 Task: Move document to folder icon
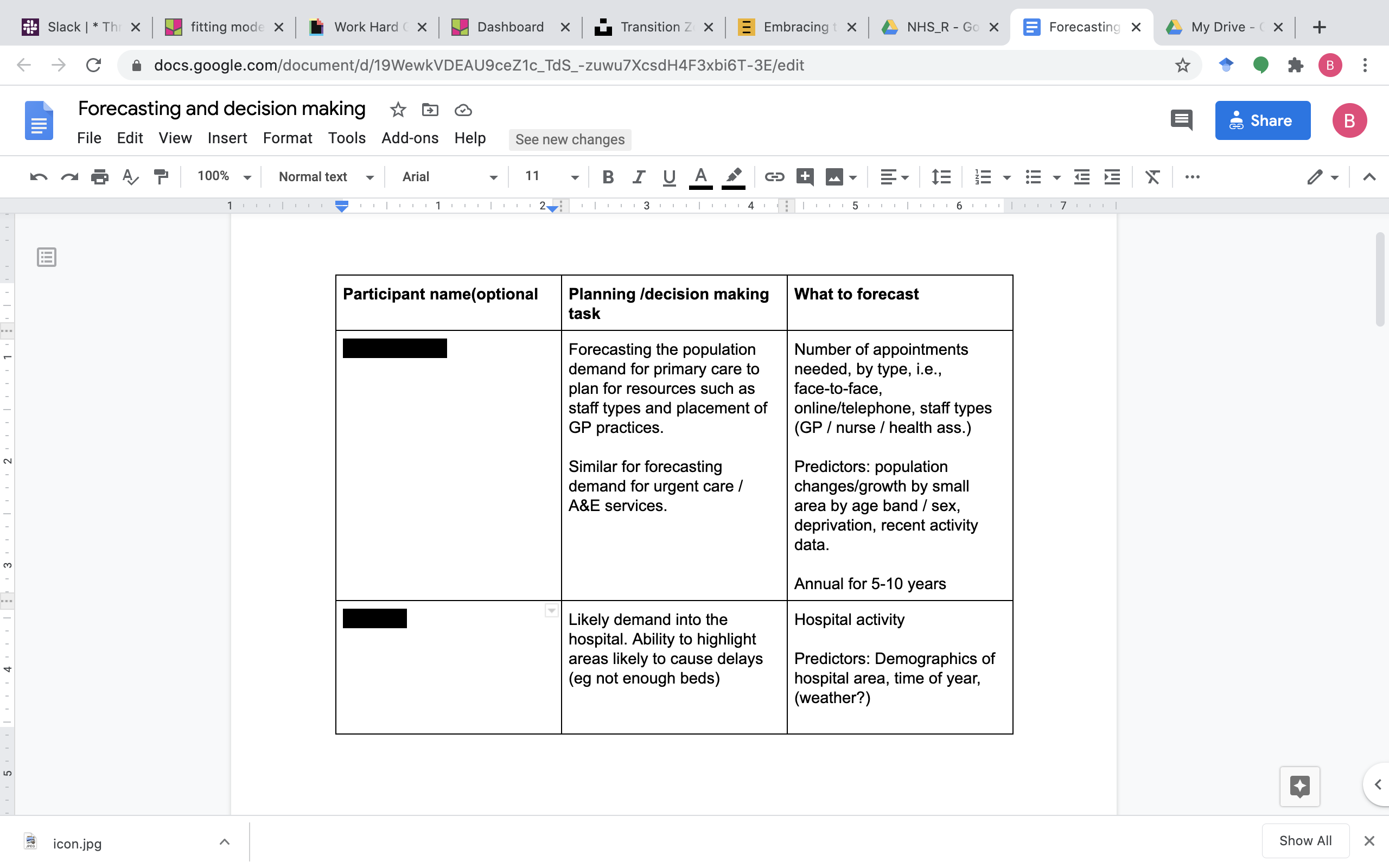click(x=430, y=110)
